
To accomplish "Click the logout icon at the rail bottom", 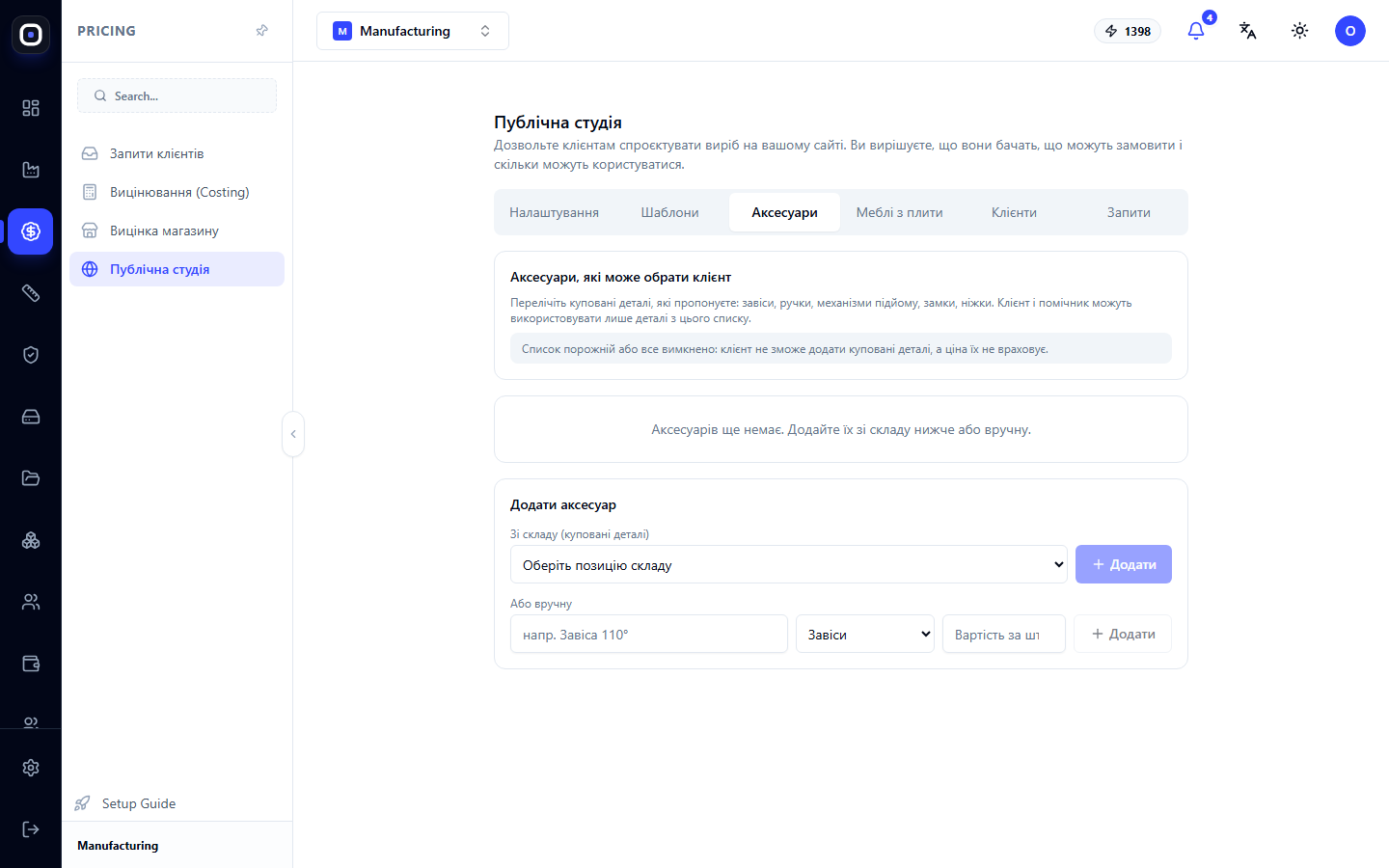I will [31, 829].
